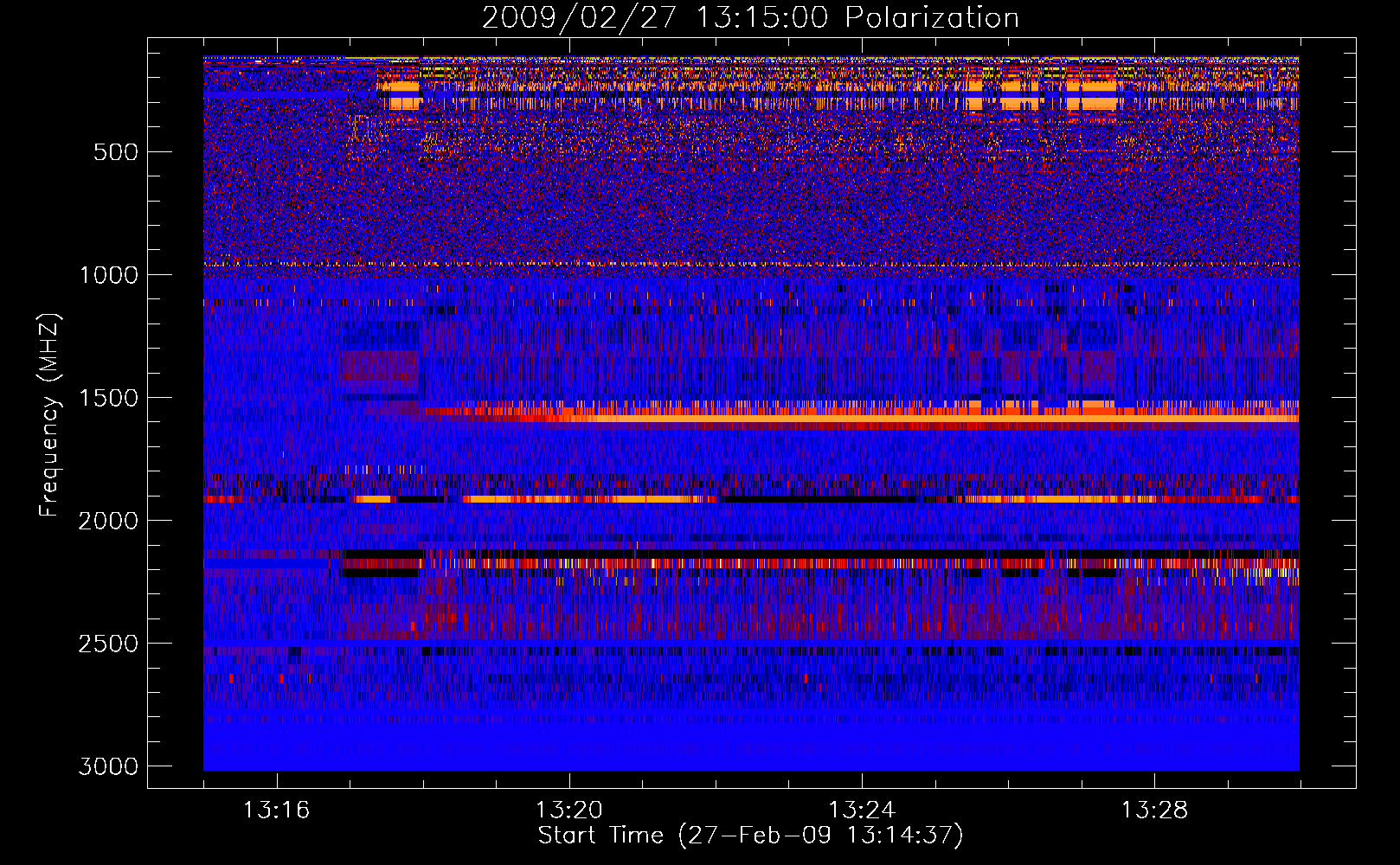Click the 2500 frequency tick label
This screenshot has width=1400, height=865.
(x=108, y=644)
